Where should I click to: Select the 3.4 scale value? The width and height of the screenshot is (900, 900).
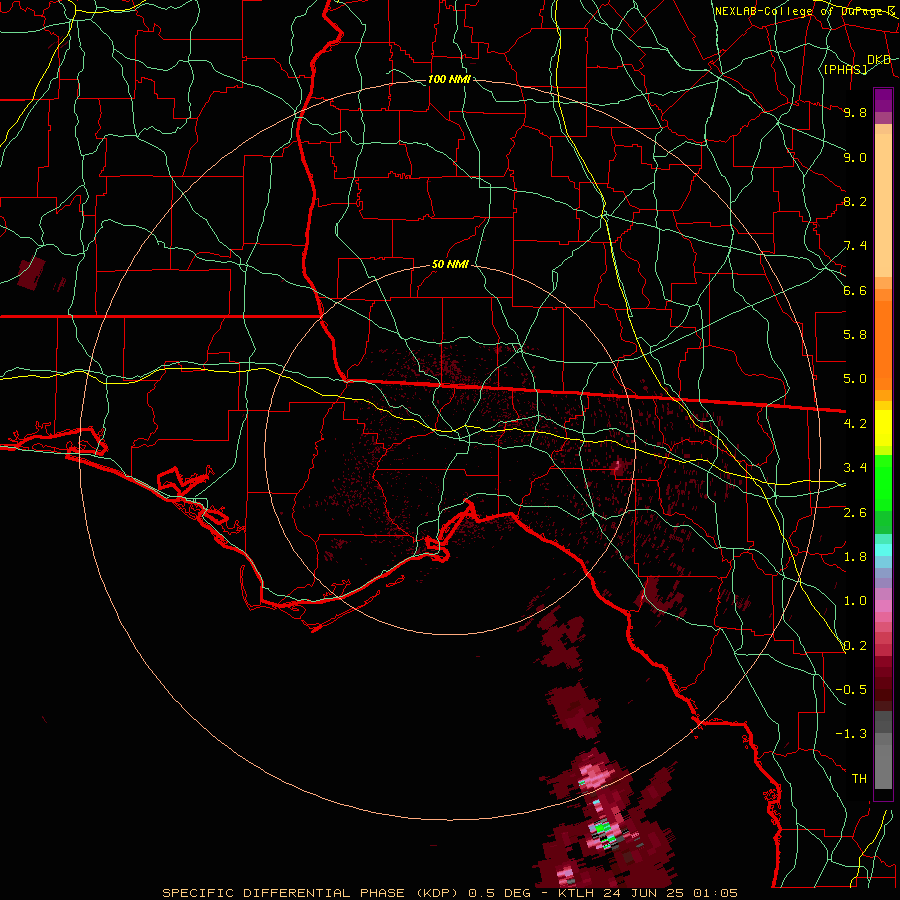[855, 468]
